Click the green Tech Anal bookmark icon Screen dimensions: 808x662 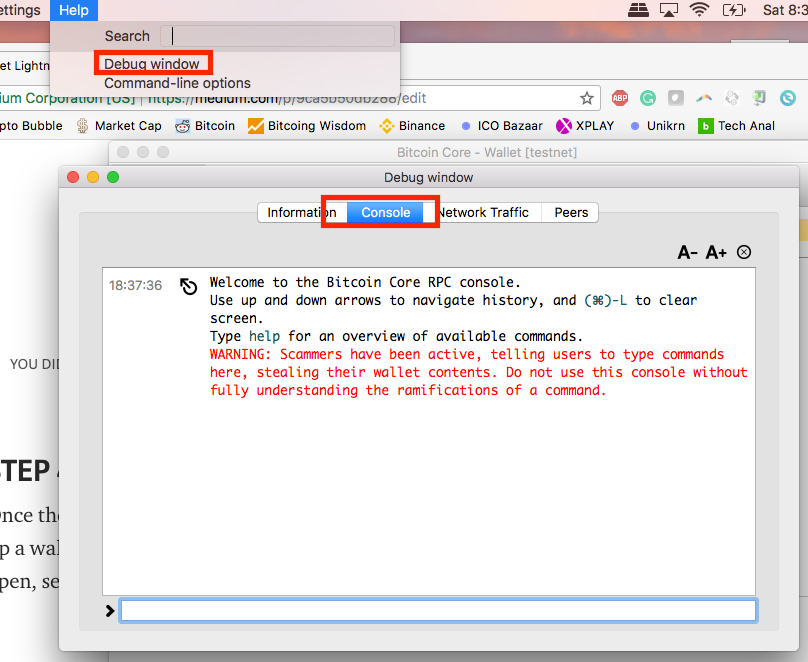coord(705,126)
